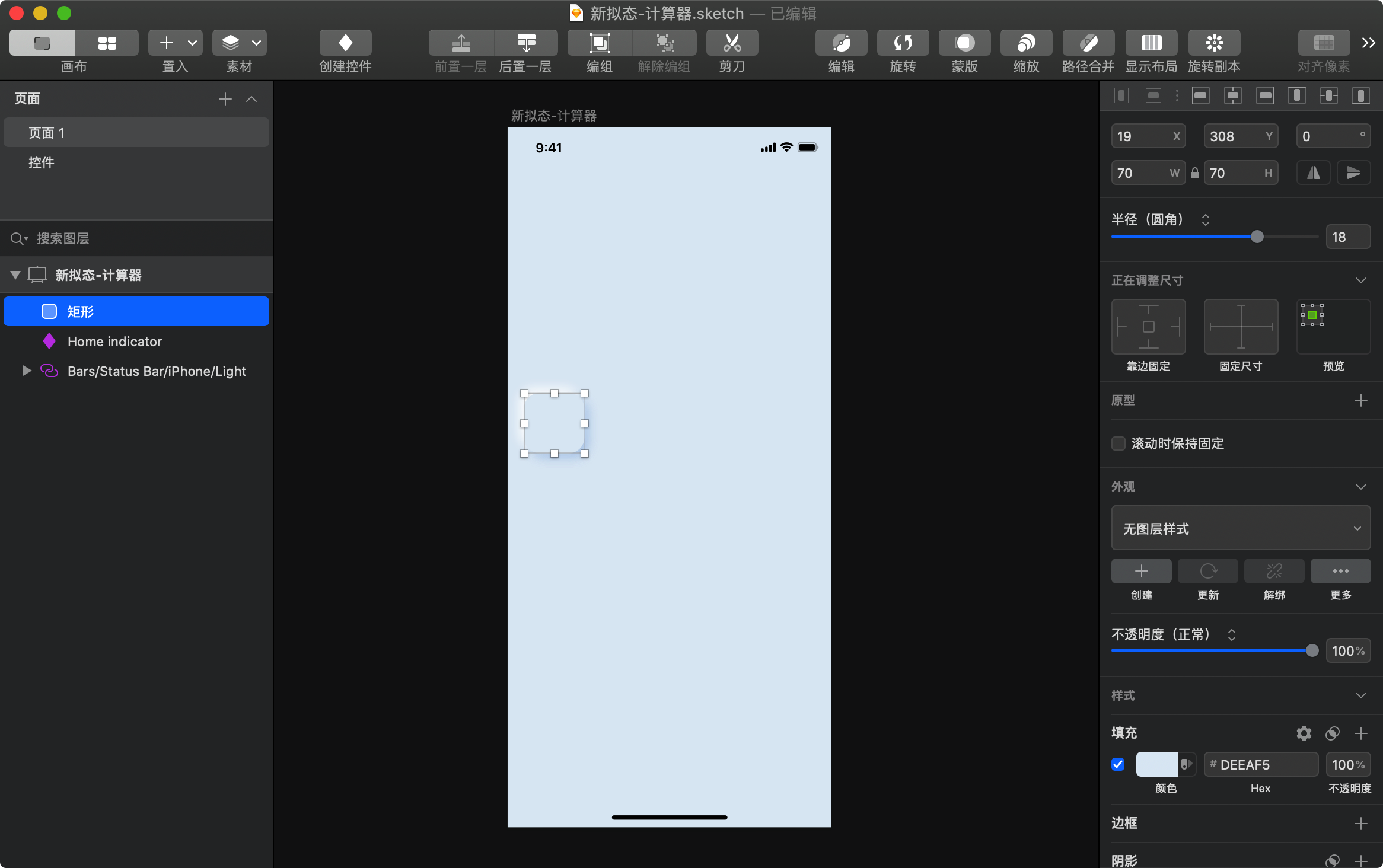The height and width of the screenshot is (868, 1383).
Task: Open 不透明度 blend mode stepper
Action: (1231, 634)
